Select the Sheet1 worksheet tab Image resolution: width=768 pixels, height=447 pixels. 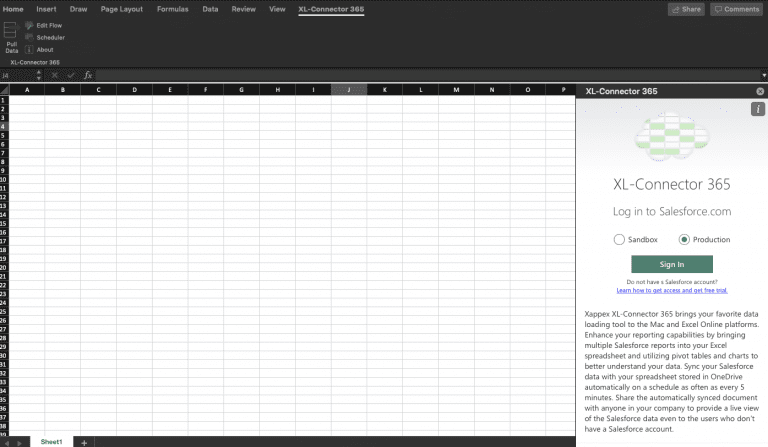coord(51,441)
